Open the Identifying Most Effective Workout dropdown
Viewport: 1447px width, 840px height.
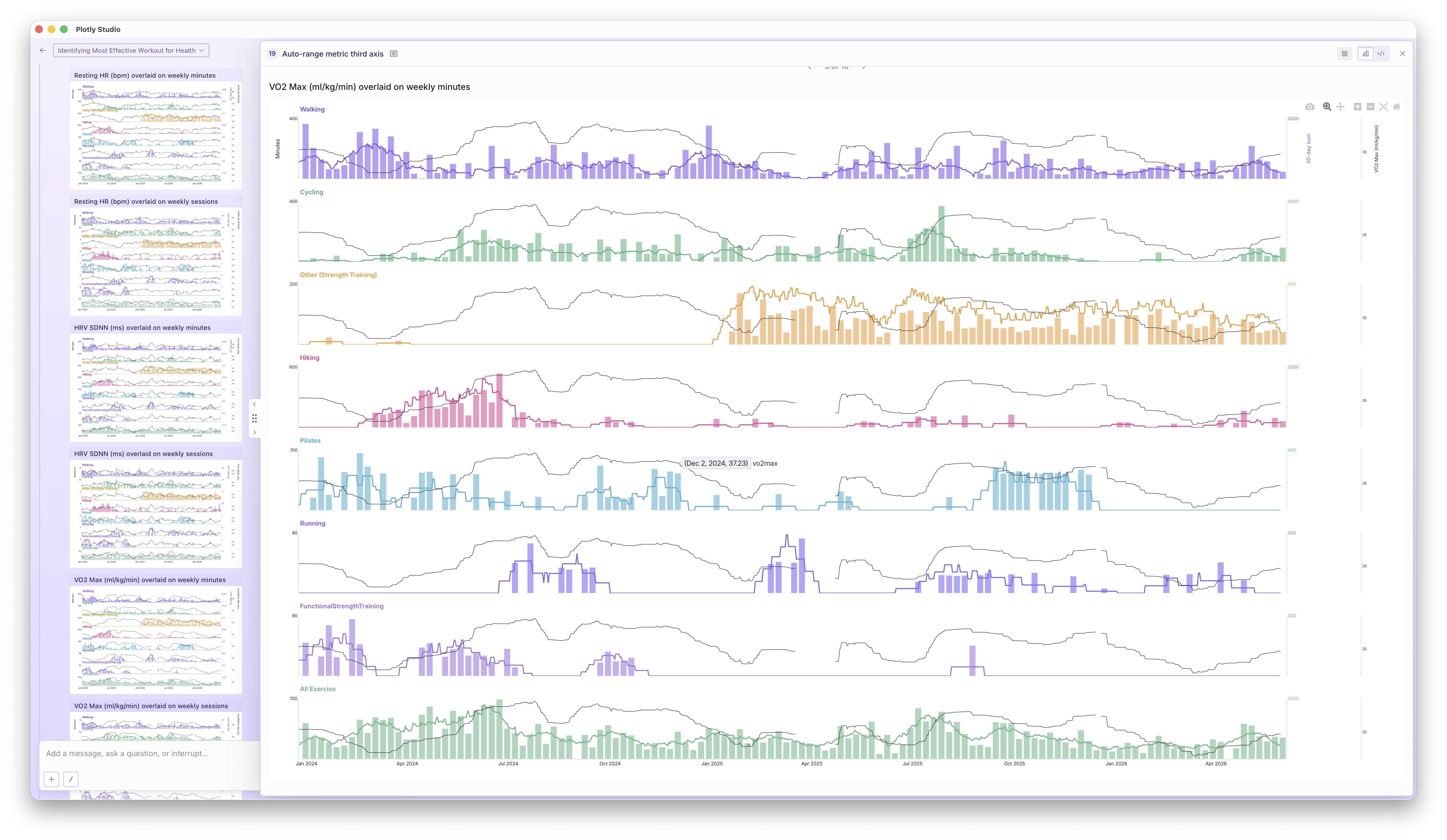point(131,51)
